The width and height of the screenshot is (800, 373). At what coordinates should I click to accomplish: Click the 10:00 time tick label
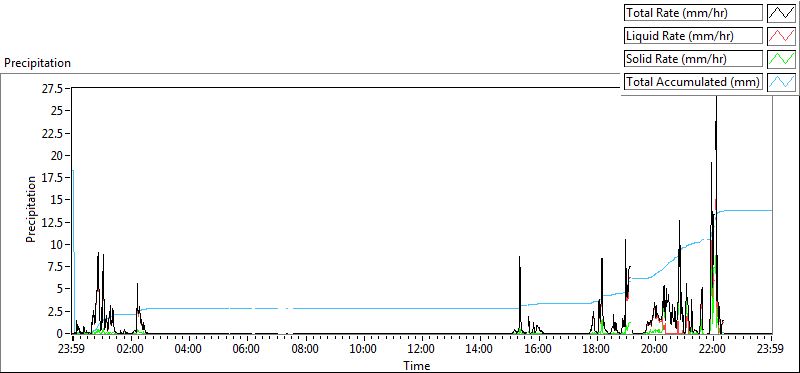coord(364,350)
